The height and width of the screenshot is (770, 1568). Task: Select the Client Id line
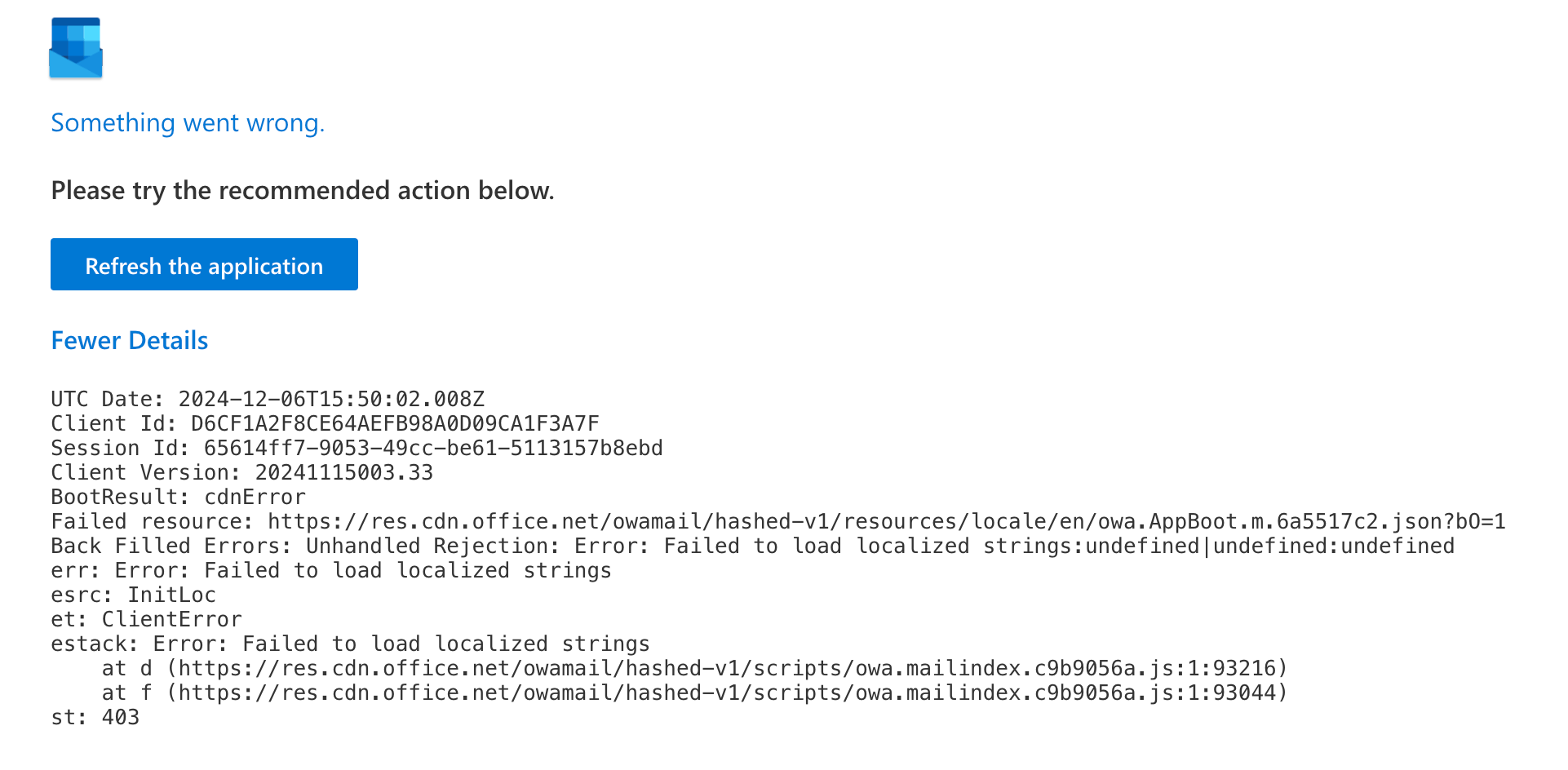pyautogui.click(x=325, y=423)
